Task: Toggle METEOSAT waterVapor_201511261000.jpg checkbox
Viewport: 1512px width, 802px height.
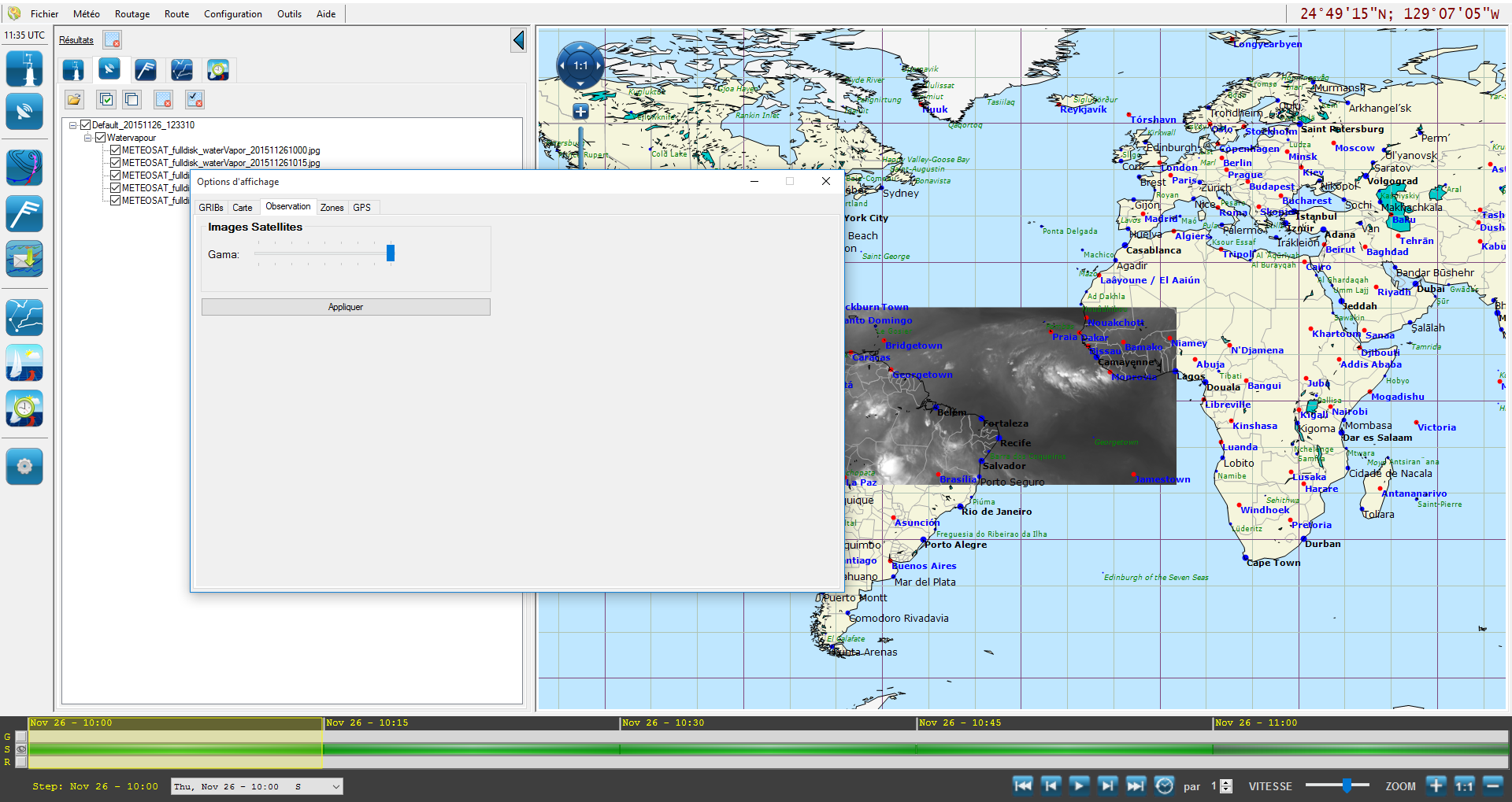Action: [x=115, y=150]
